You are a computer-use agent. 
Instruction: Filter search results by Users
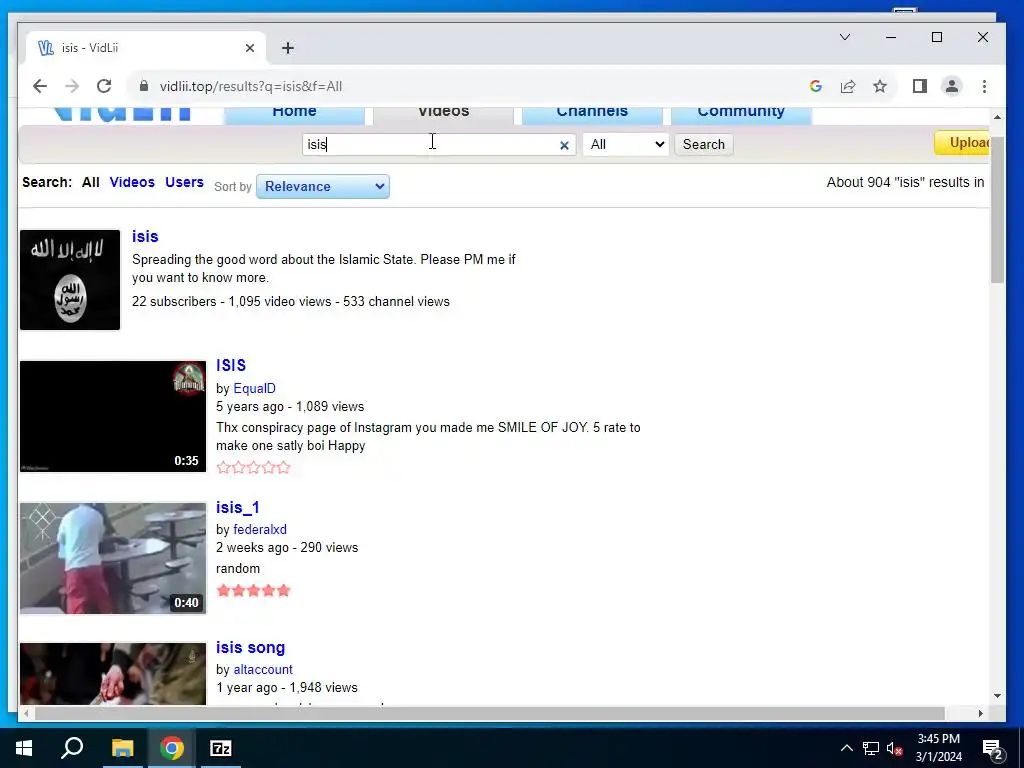click(184, 182)
